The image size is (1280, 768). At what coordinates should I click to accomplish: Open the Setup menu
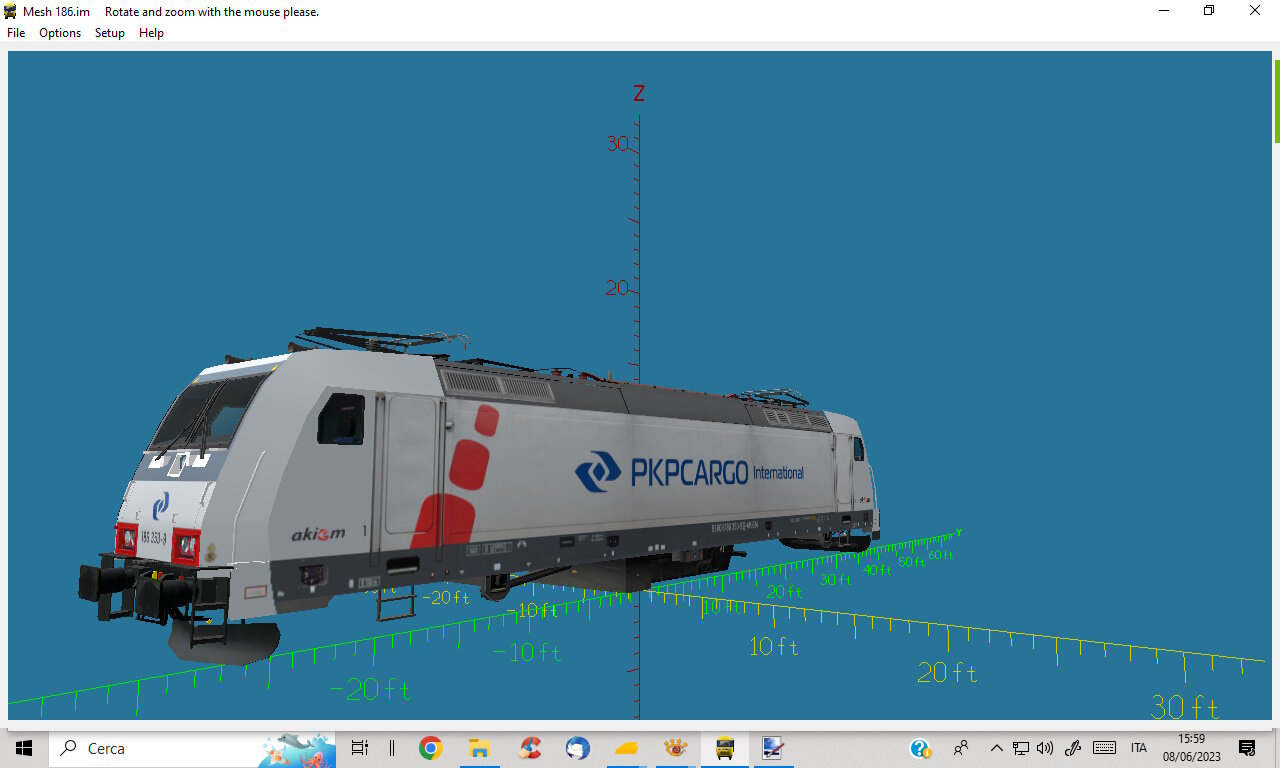pos(110,33)
